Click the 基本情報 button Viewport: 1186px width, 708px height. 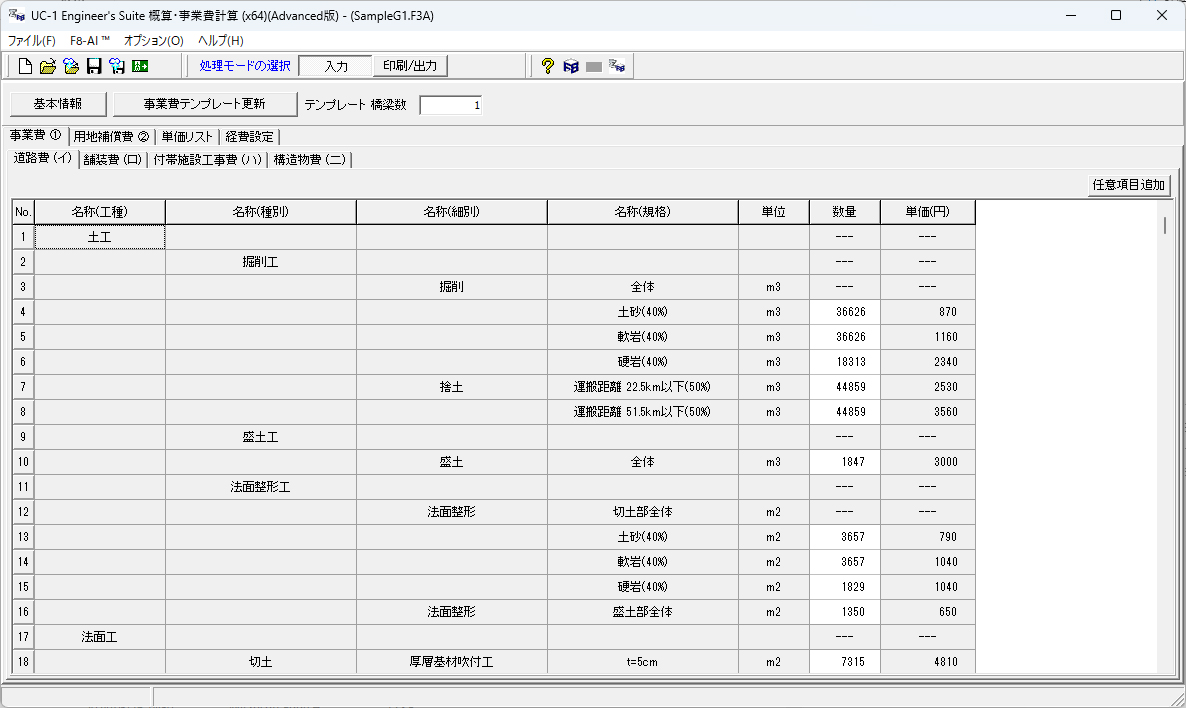pos(57,104)
